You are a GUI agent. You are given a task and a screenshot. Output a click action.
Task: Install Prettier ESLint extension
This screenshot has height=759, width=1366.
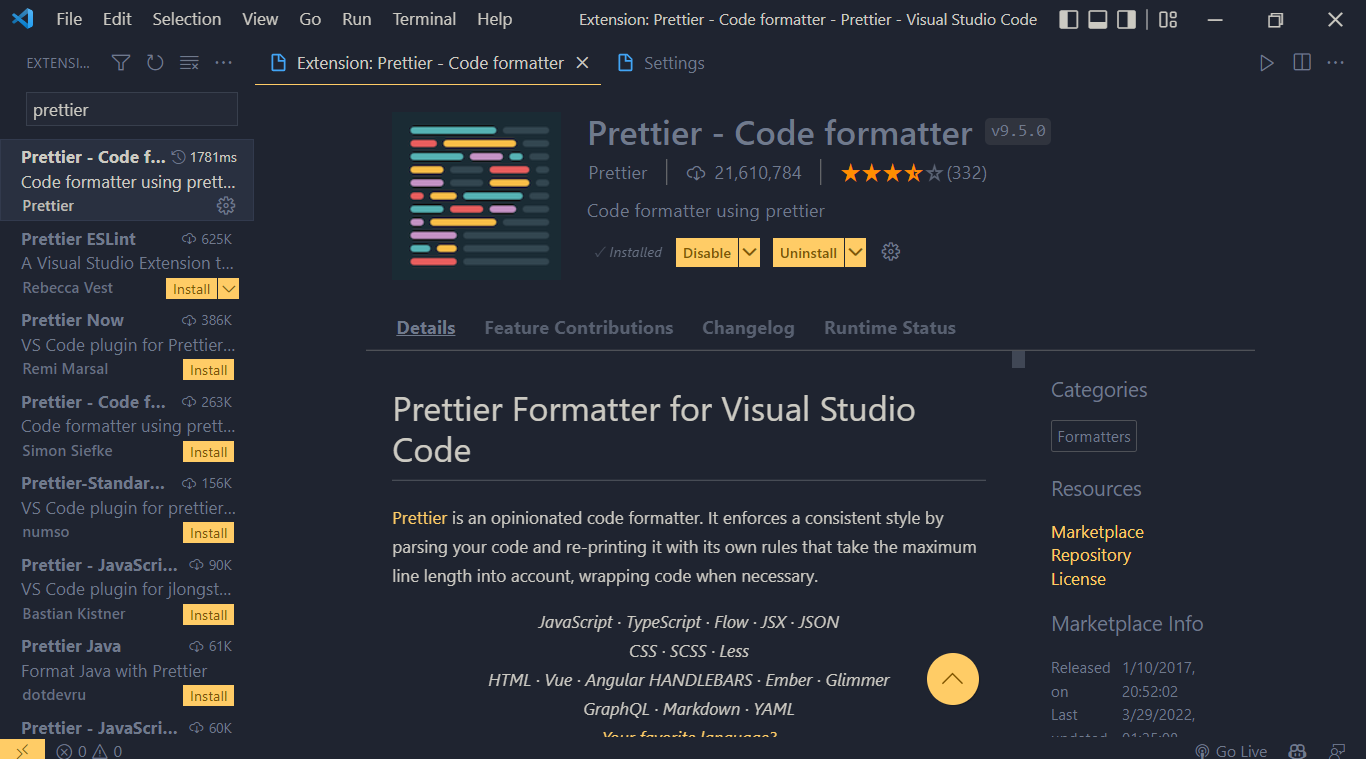tap(191, 289)
